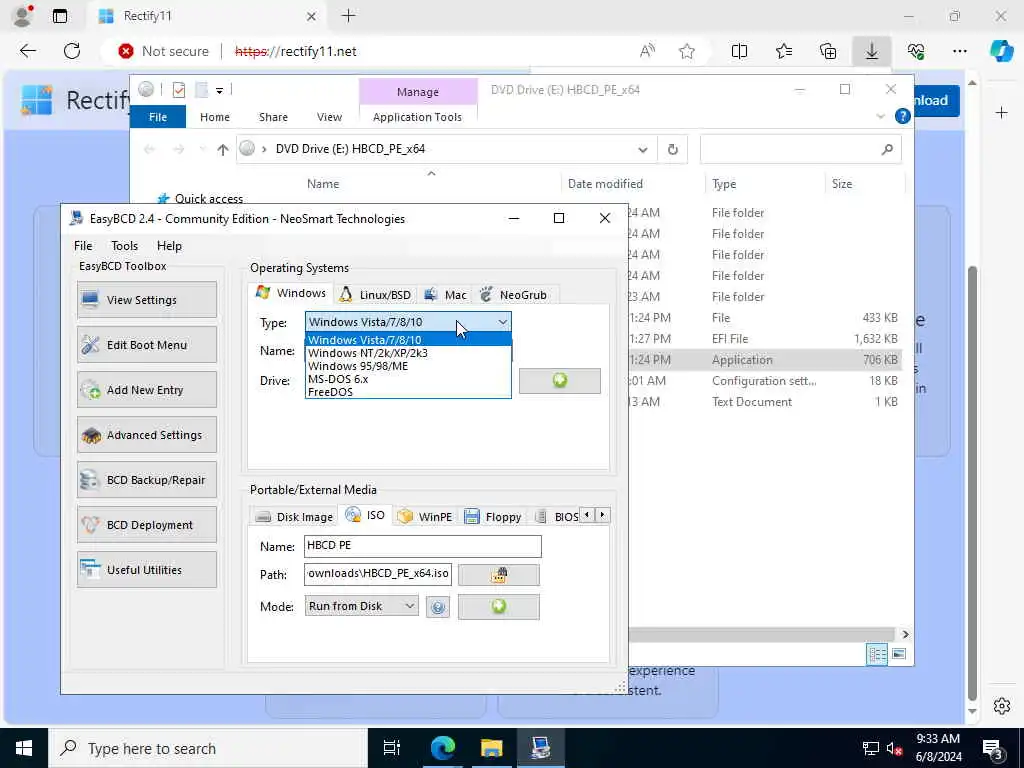Expand the Explorer ribbon chevron
The height and width of the screenshot is (768, 1024).
click(x=880, y=116)
